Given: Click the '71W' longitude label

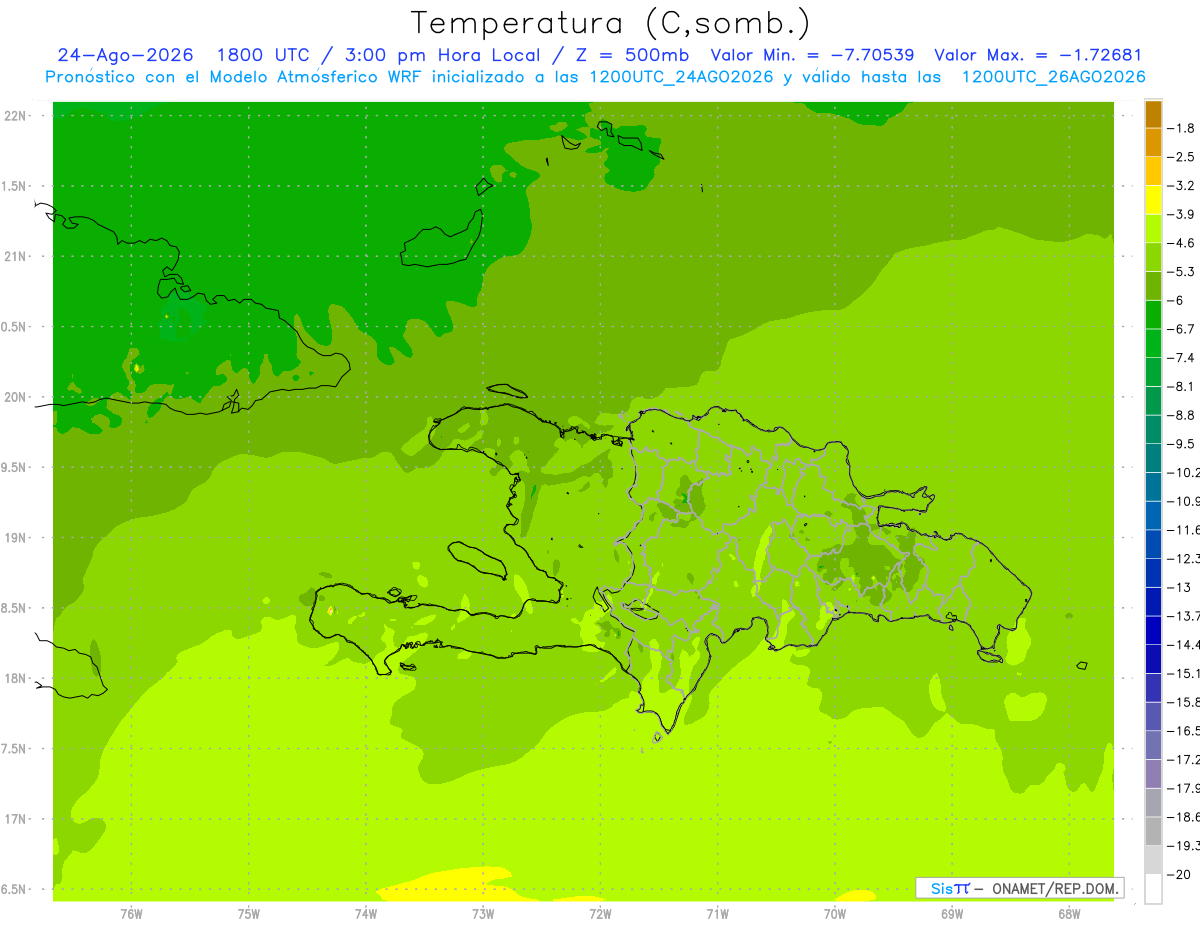Looking at the screenshot, I should pyautogui.click(x=717, y=913).
